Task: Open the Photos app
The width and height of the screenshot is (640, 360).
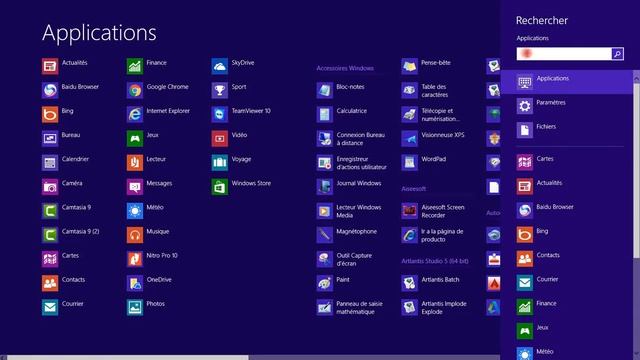Action: [x=135, y=307]
